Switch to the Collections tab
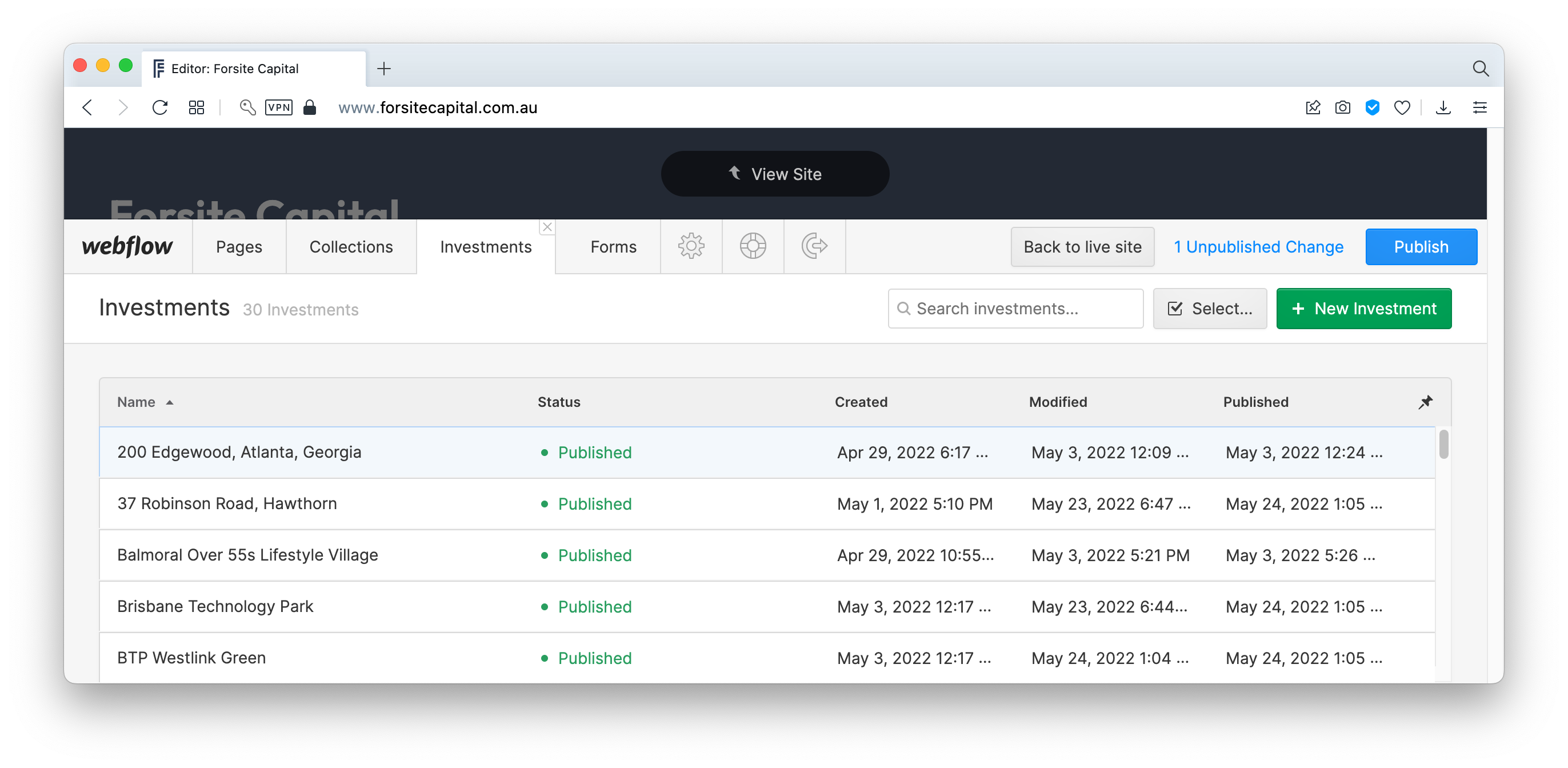The height and width of the screenshot is (768, 1568). click(x=351, y=247)
